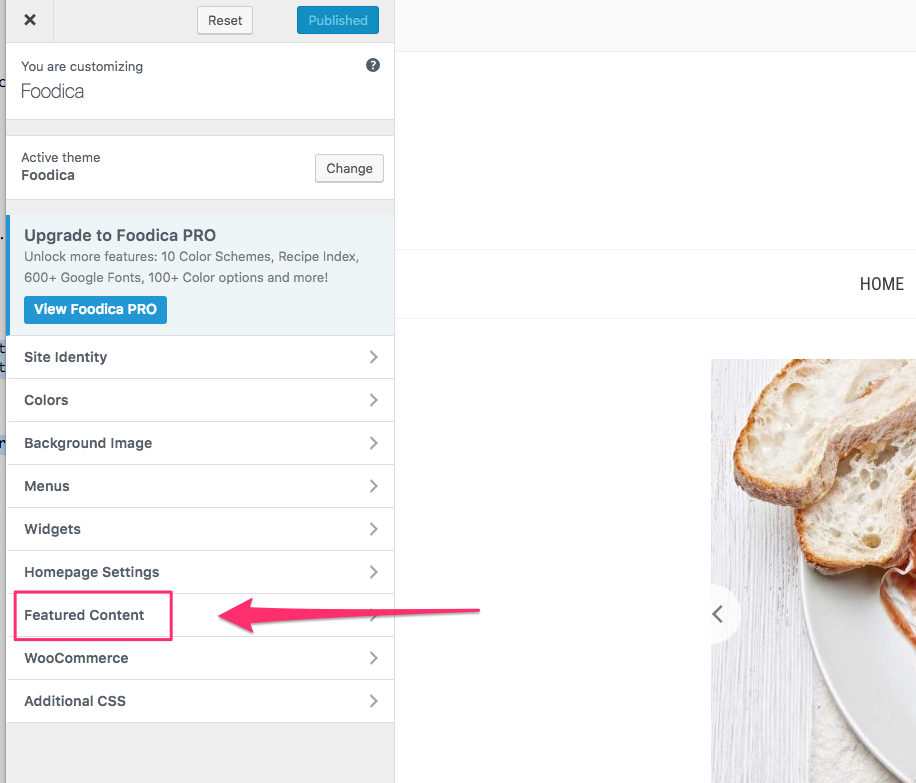Go to previous slide with left arrow
Viewport: 916px width, 783px height.
click(x=718, y=614)
